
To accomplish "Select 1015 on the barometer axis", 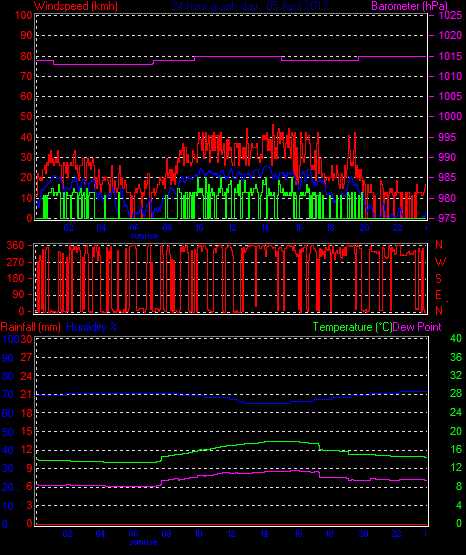I will point(450,56).
